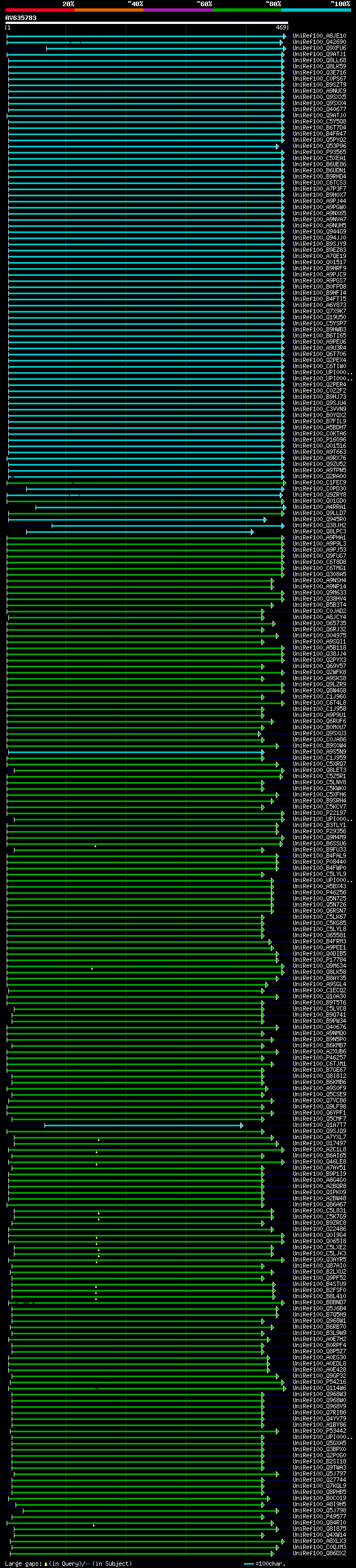
Task: Select label UniRef100_B5B3T4
Action: point(319,605)
